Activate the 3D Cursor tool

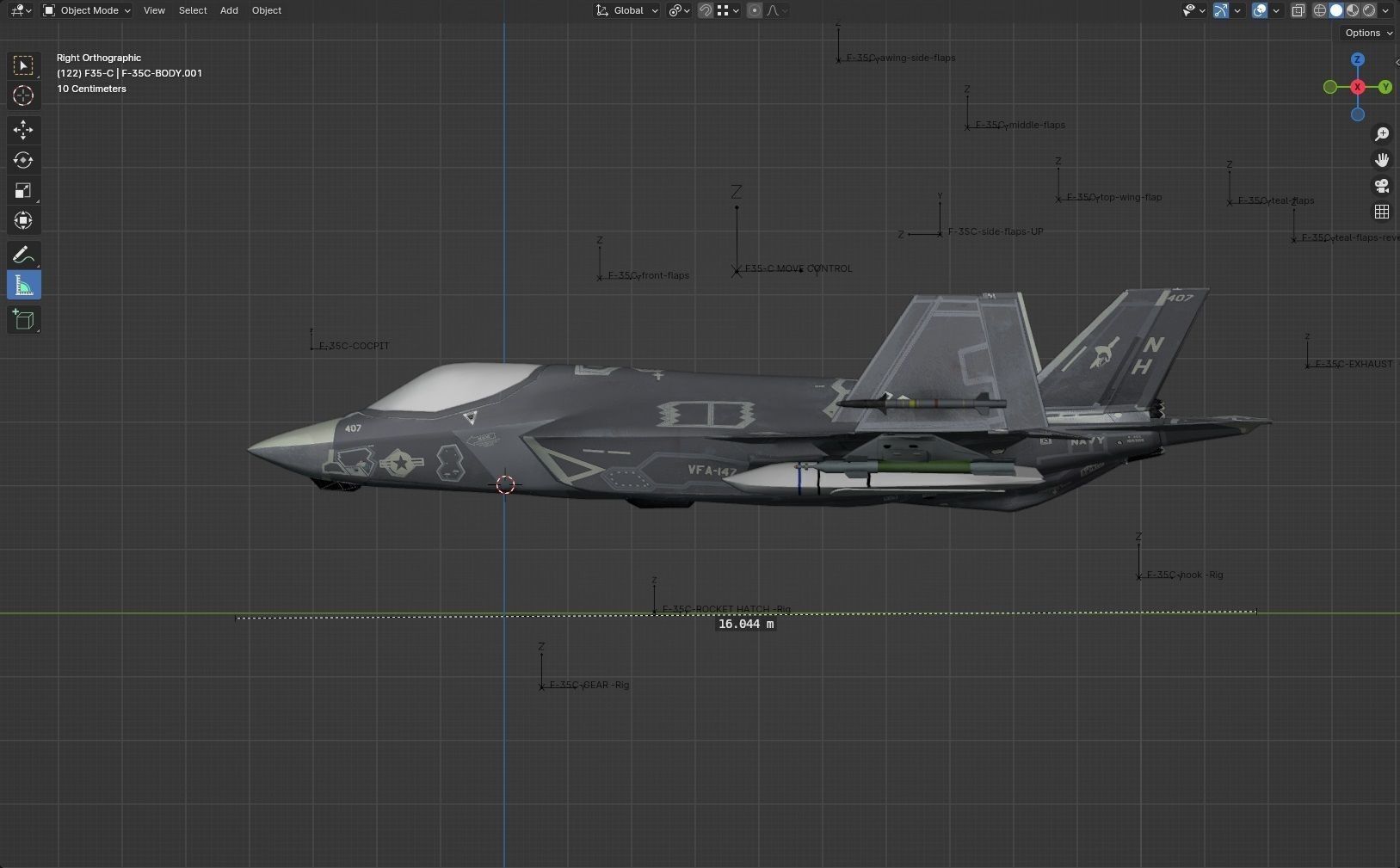click(x=23, y=95)
